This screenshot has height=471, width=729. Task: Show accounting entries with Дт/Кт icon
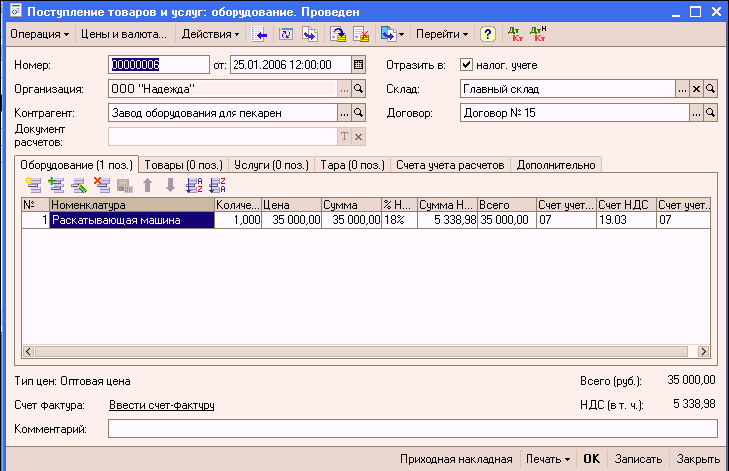pos(516,34)
